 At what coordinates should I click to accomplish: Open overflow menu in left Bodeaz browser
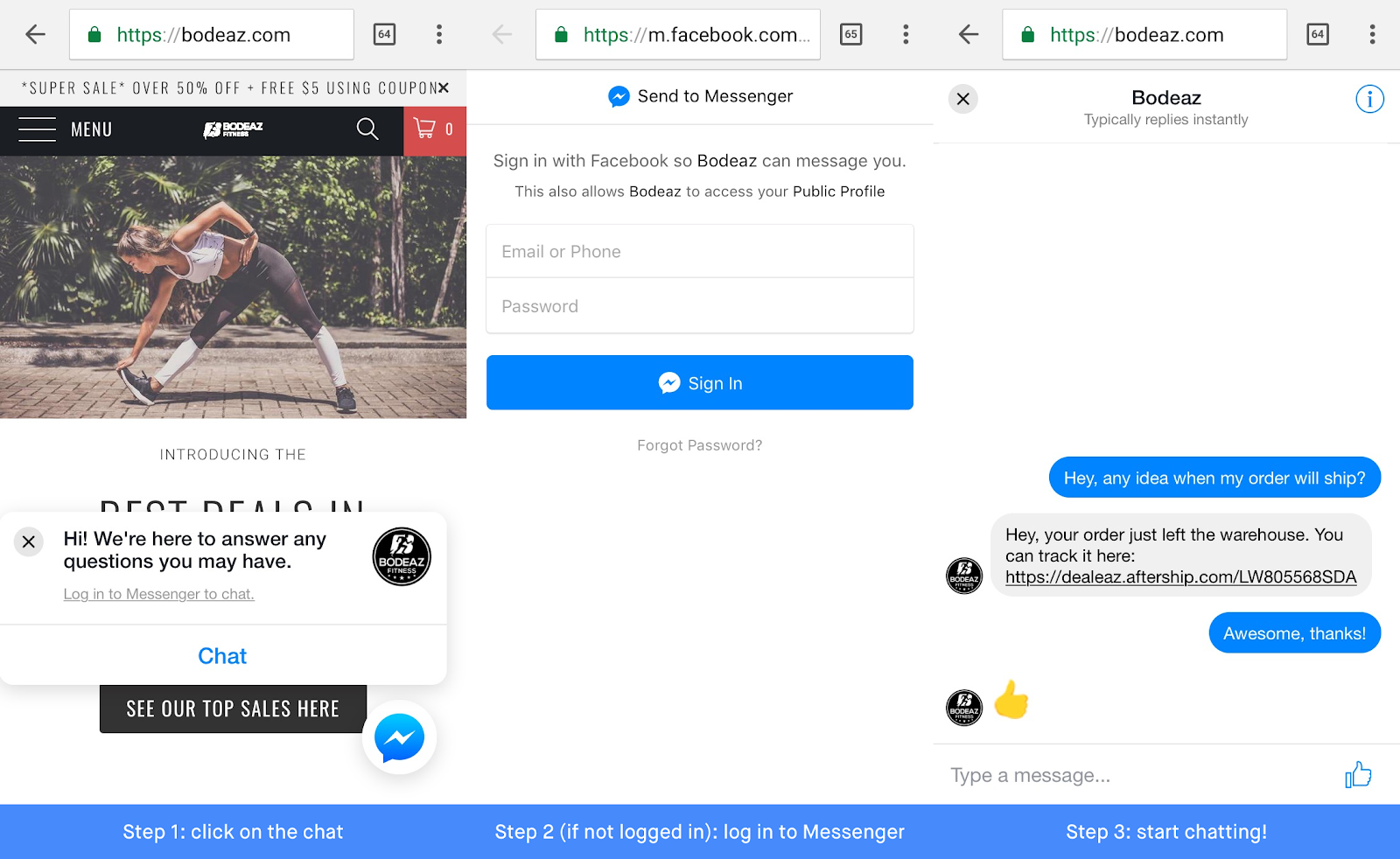[x=439, y=35]
